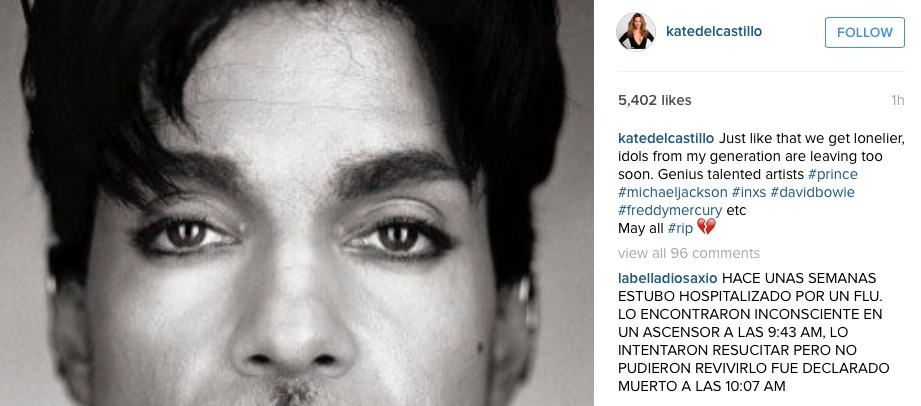This screenshot has width=921, height=406.
Task: Open labelladiosaxio commenter profile
Action: click(668, 278)
